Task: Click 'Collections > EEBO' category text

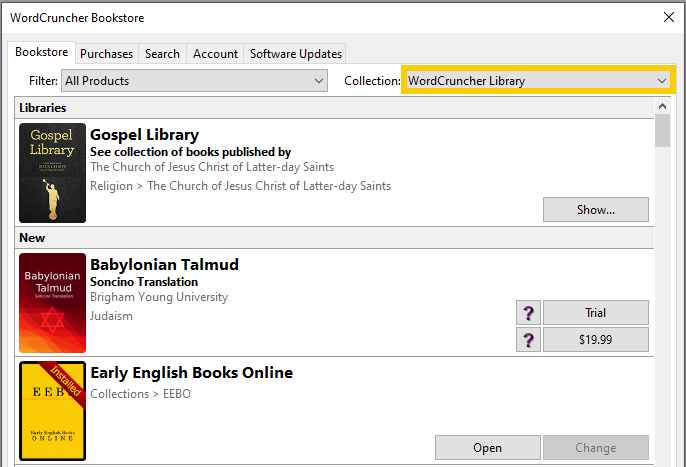Action: [140, 394]
